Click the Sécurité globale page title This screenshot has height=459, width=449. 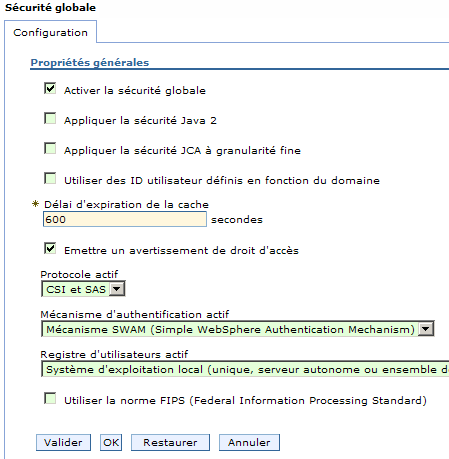pyautogui.click(x=50, y=8)
